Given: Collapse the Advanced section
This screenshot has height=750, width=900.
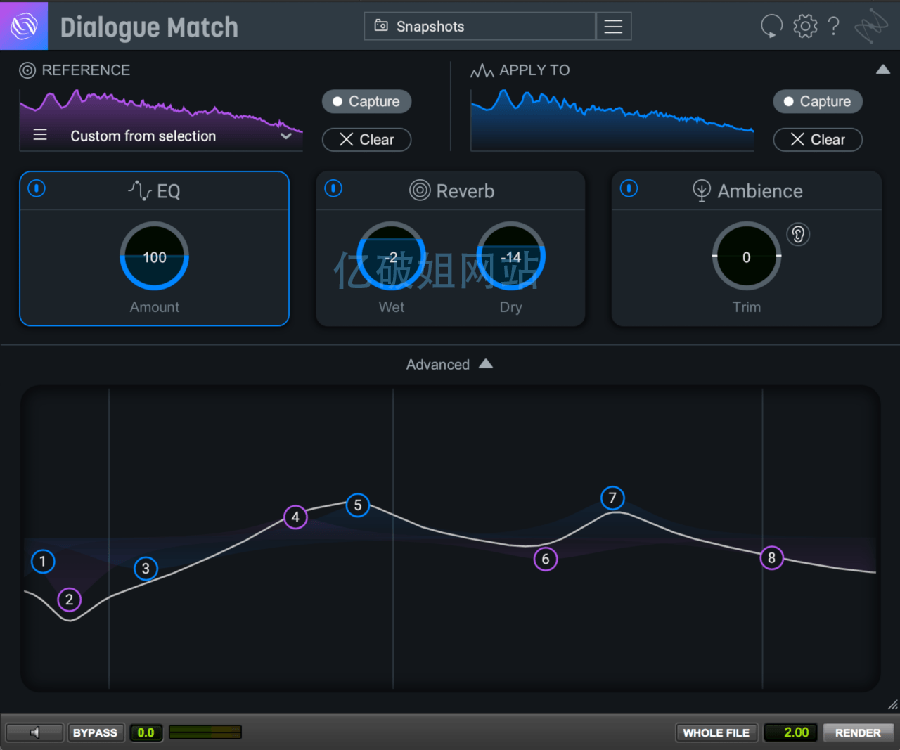Looking at the screenshot, I should click(486, 363).
